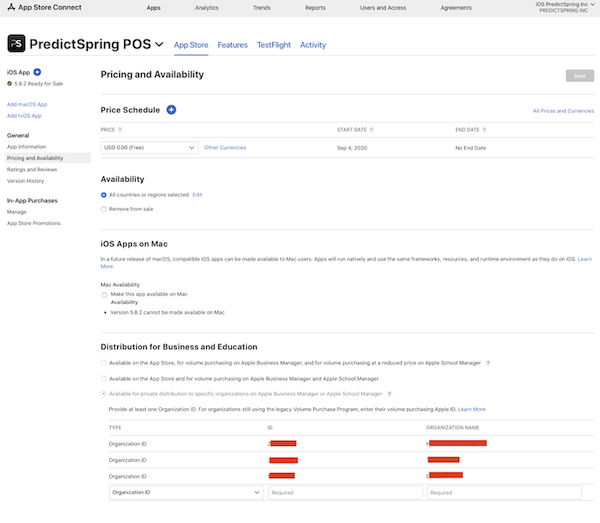The height and width of the screenshot is (523, 600).
Task: Click the green Ready for Sale status icon
Action: point(10,83)
